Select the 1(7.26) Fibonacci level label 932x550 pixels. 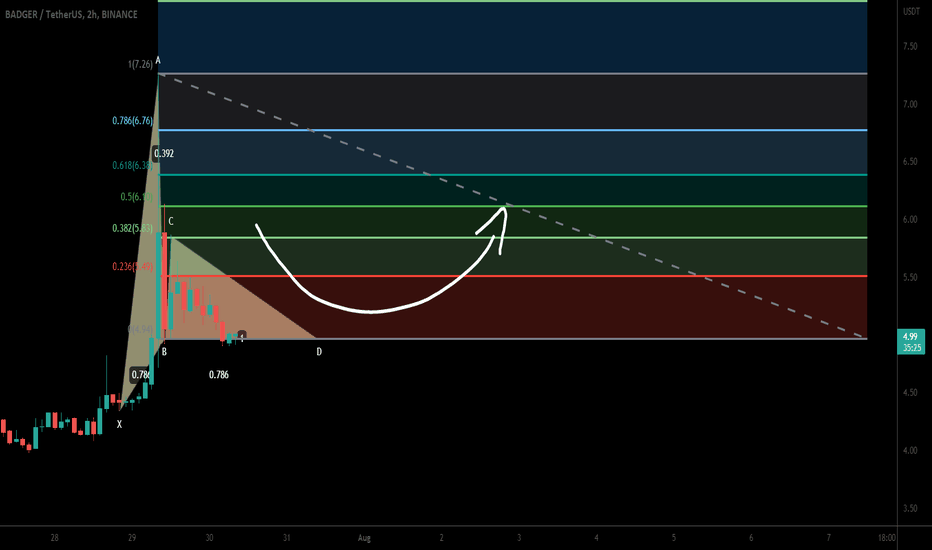pos(140,64)
